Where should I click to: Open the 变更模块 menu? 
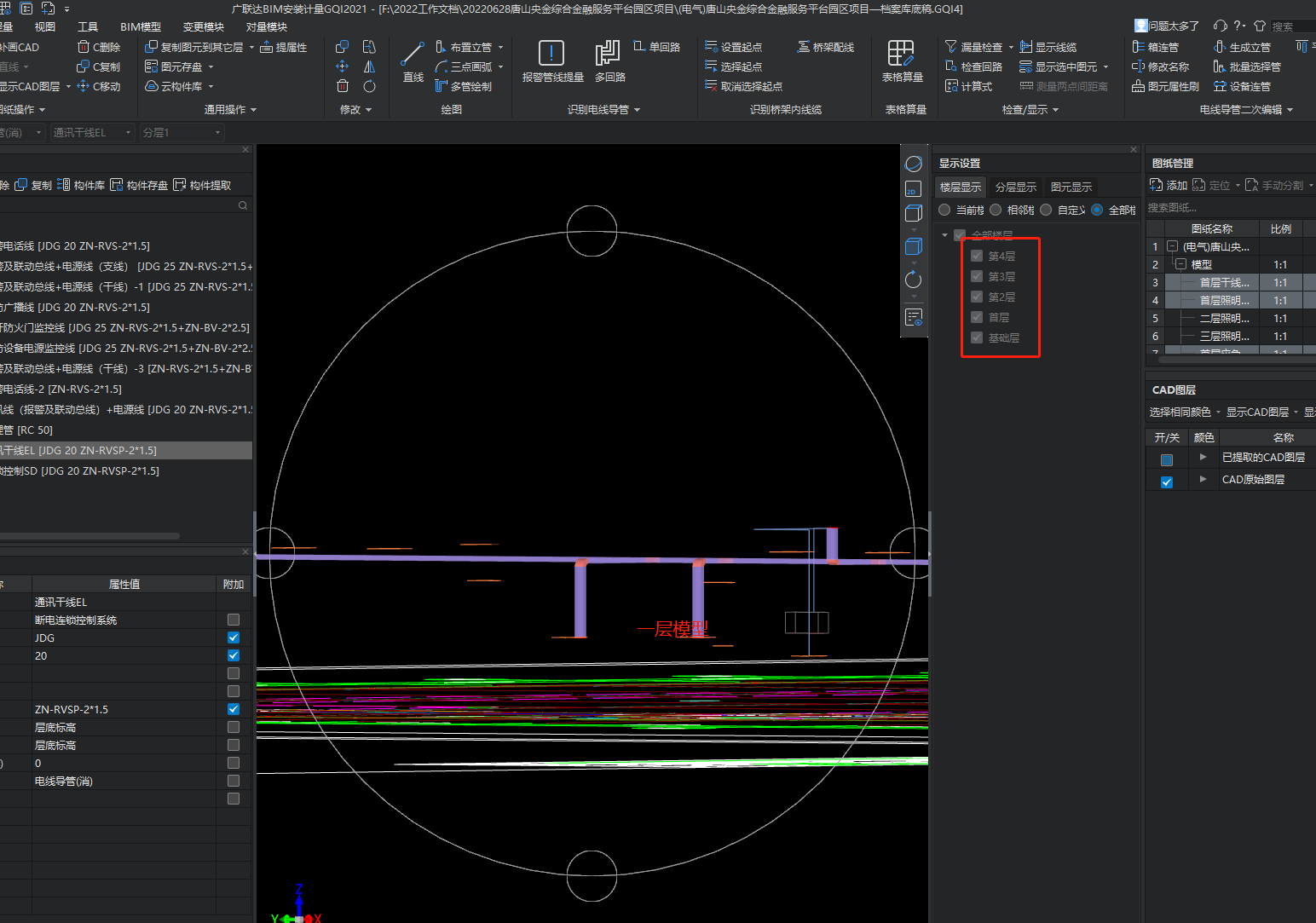point(203,26)
